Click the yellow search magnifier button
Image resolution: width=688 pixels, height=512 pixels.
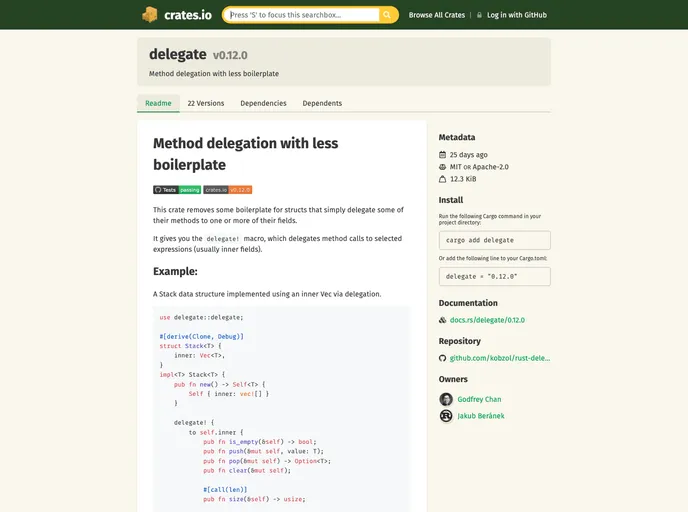(387, 14)
